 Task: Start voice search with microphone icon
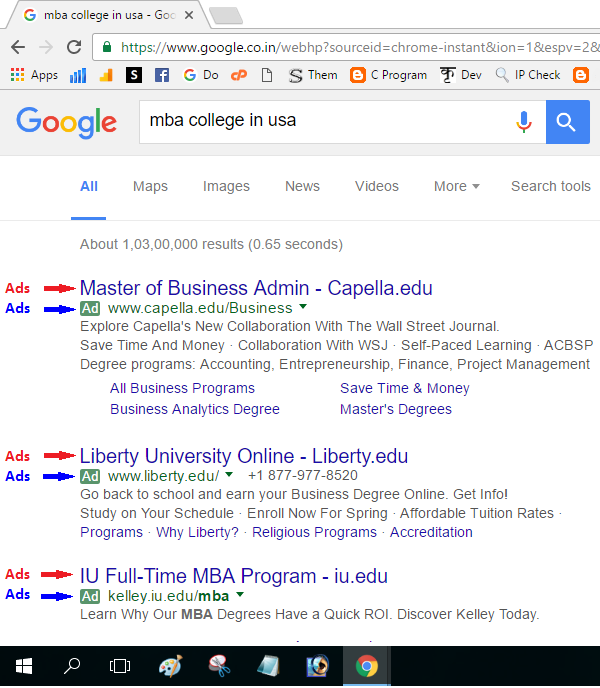tap(524, 122)
